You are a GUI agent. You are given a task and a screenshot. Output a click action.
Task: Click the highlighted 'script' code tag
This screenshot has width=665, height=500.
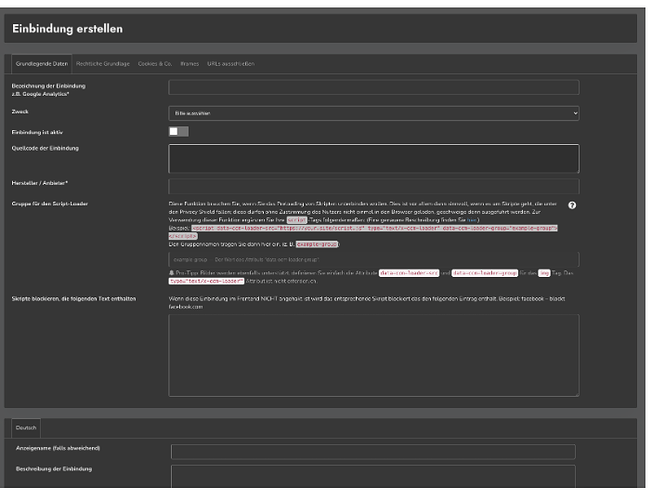coord(296,220)
